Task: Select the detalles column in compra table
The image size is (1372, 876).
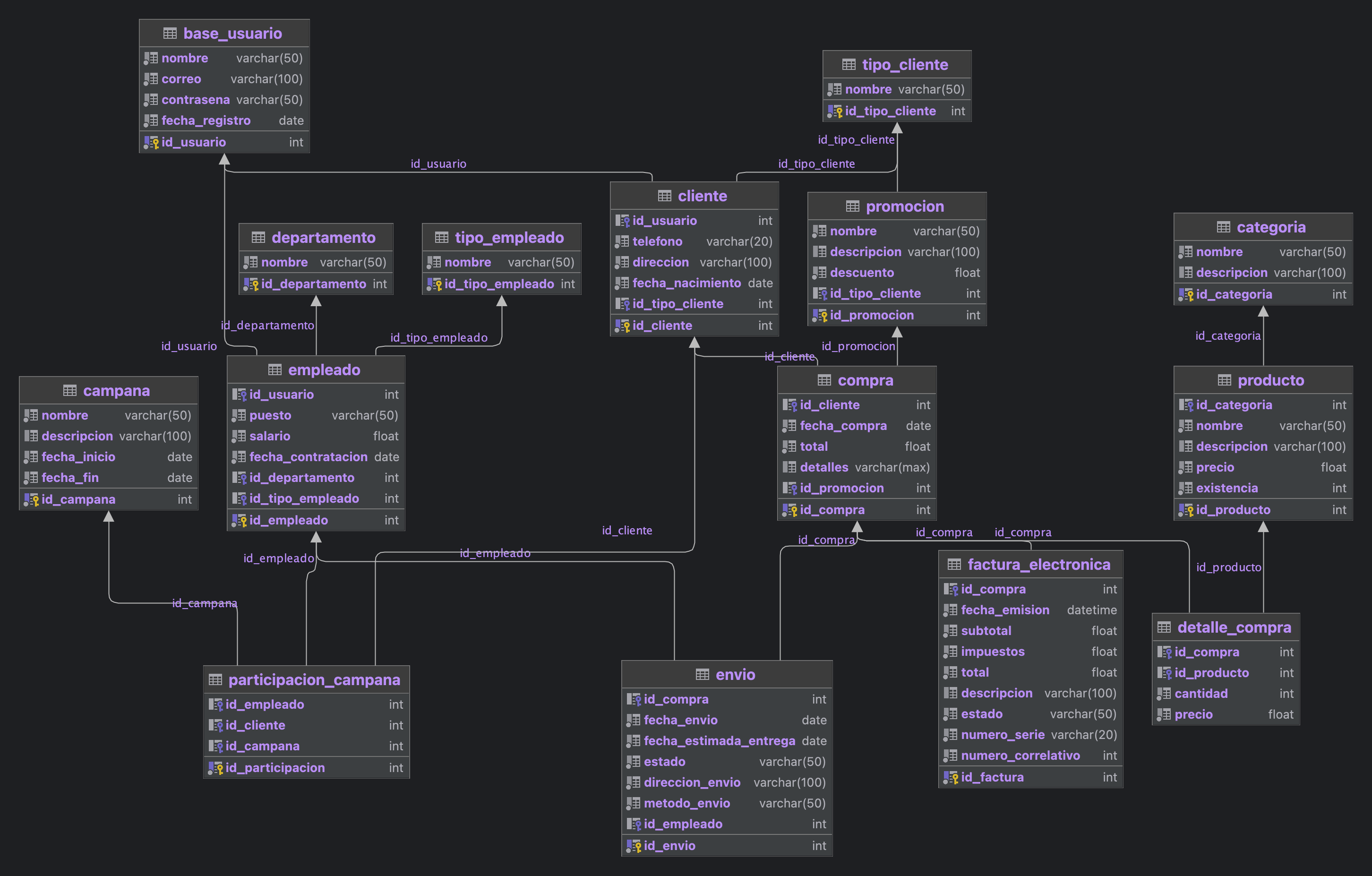Action: 823,468
